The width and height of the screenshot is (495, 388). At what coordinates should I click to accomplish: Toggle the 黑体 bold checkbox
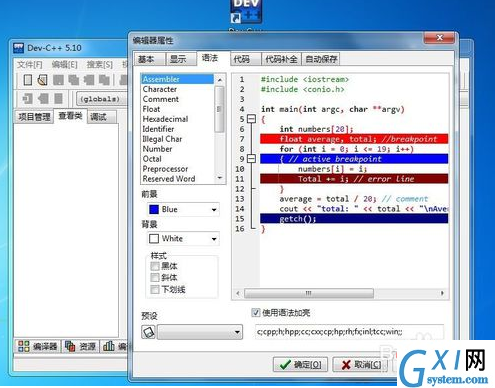[154, 266]
